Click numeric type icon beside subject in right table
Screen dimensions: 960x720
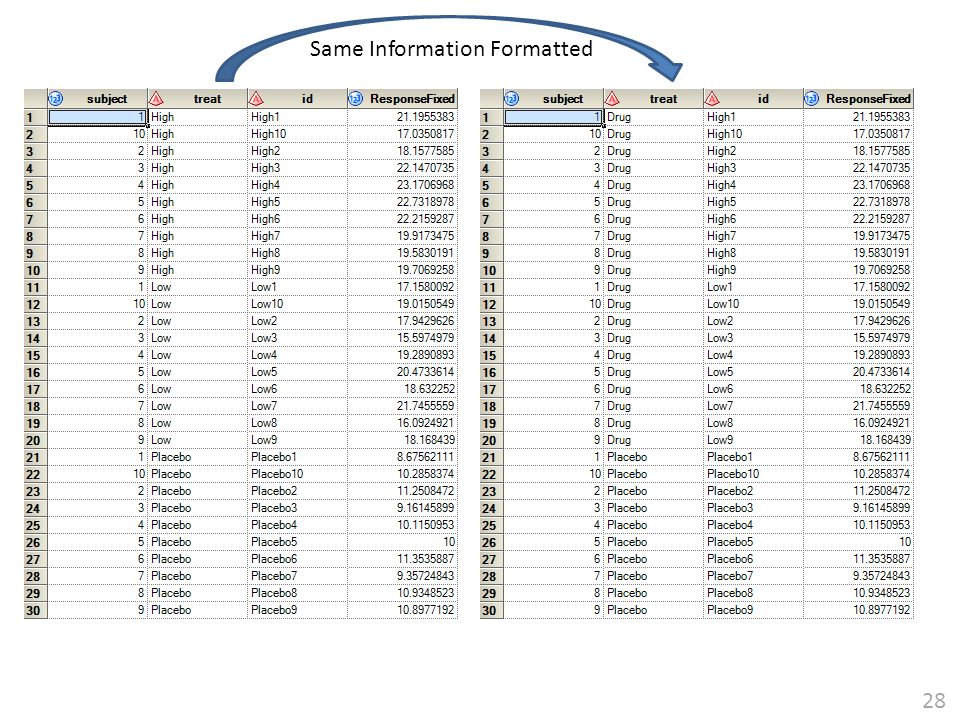pyautogui.click(x=512, y=99)
